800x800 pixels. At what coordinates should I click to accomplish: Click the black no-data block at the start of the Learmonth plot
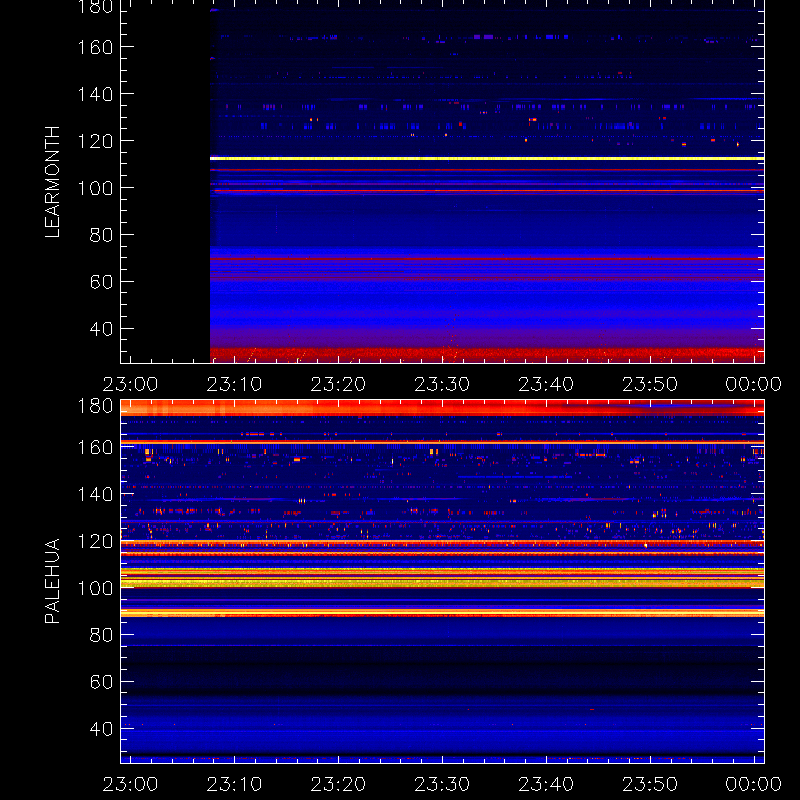(x=165, y=182)
